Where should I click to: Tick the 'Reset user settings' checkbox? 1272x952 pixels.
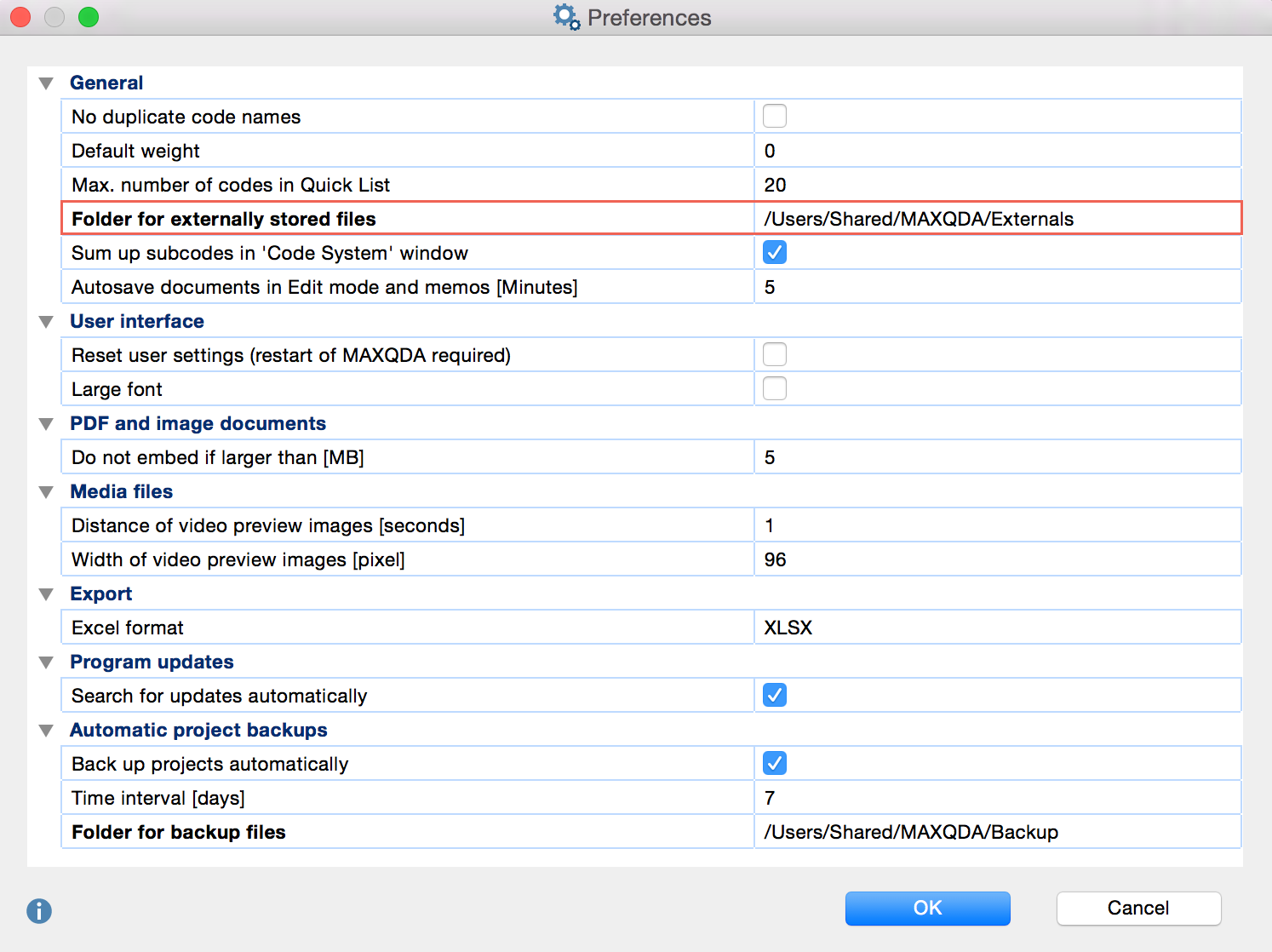point(774,354)
